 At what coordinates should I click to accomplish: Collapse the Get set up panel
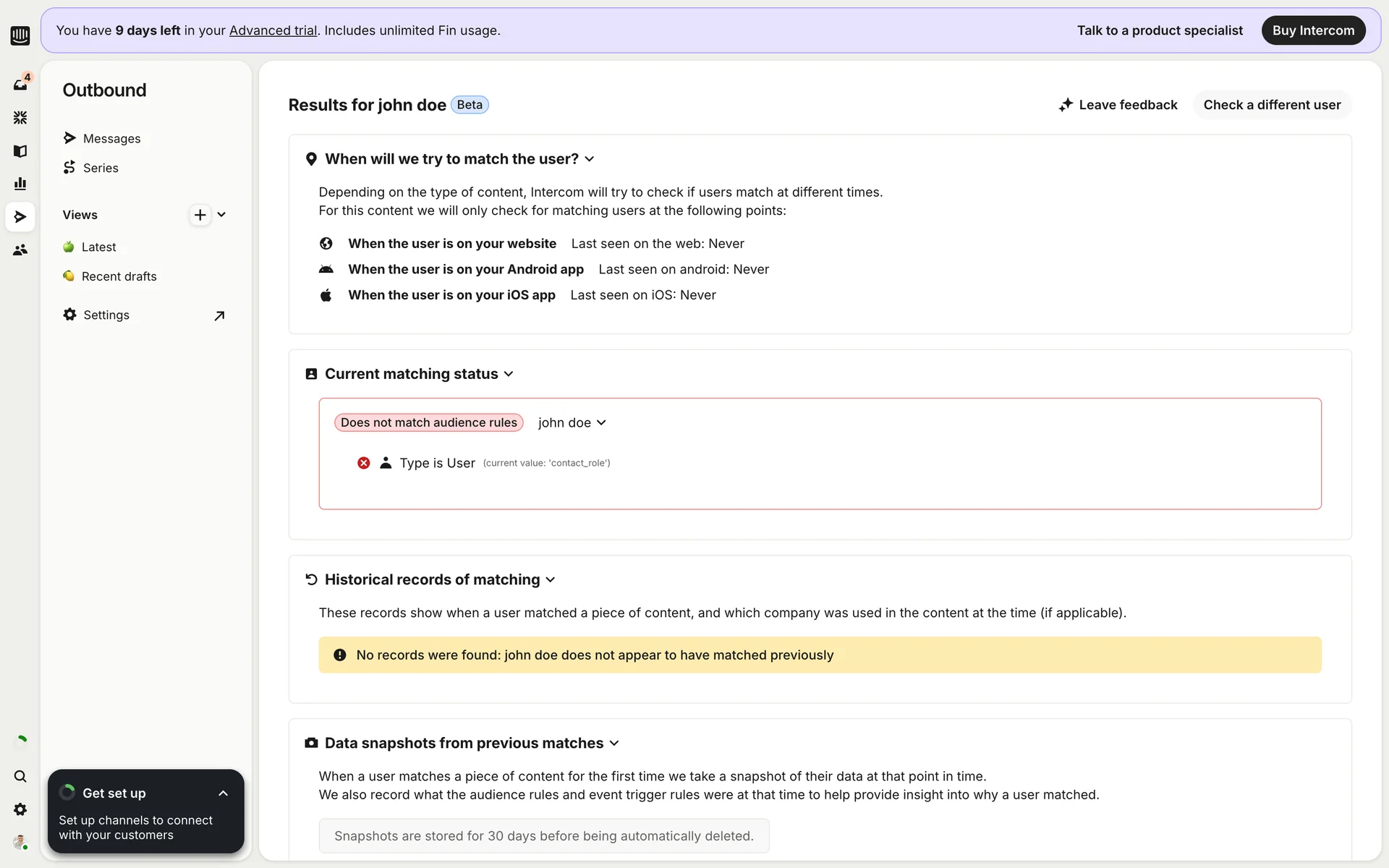click(x=223, y=793)
